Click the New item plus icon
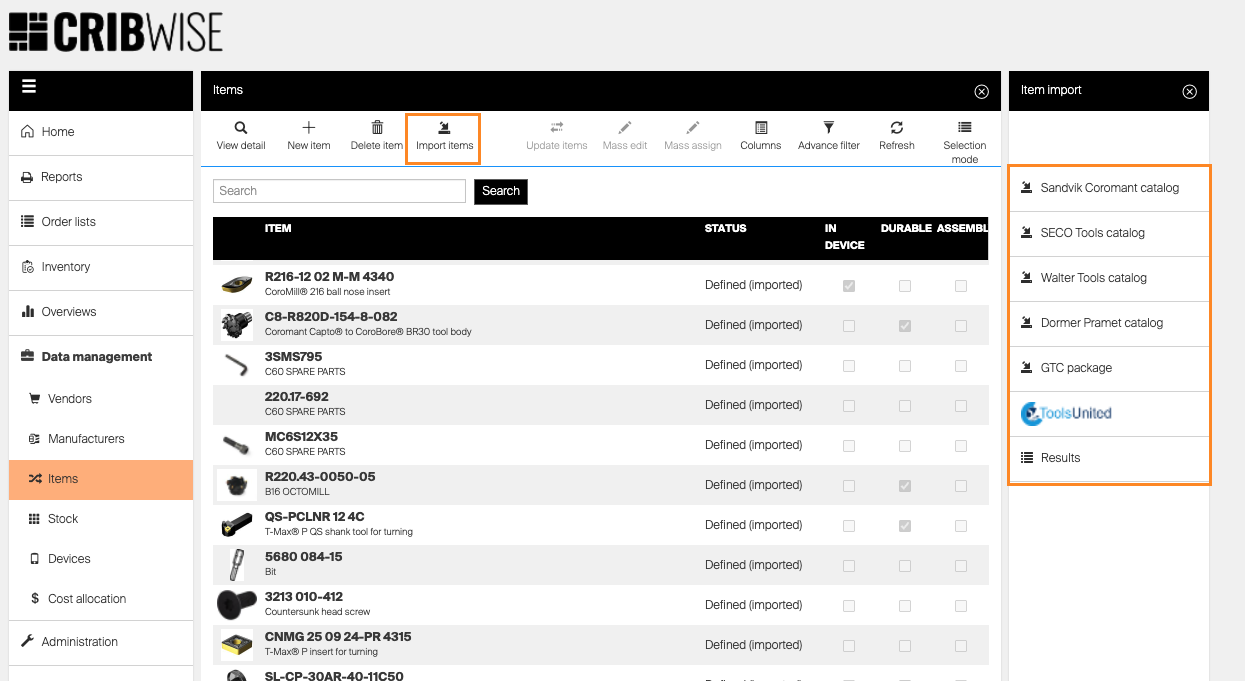 (x=309, y=128)
